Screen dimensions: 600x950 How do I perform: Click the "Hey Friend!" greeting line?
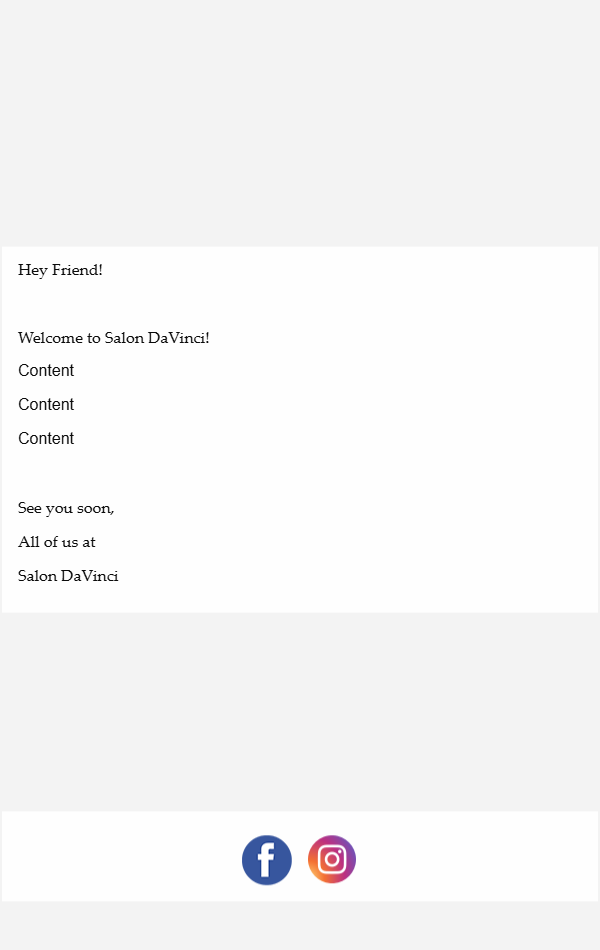[60, 270]
